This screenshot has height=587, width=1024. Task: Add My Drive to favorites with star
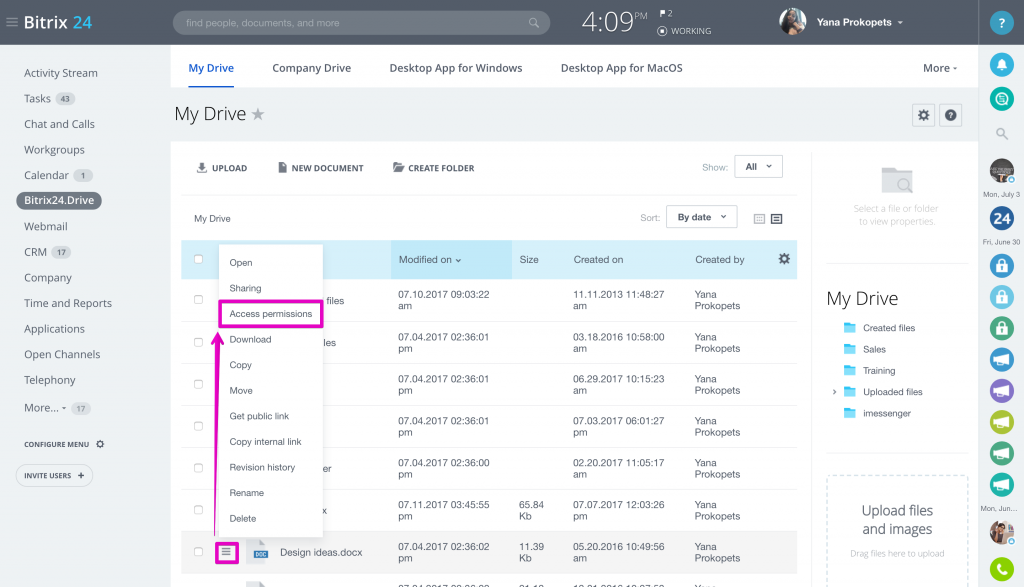pos(258,114)
